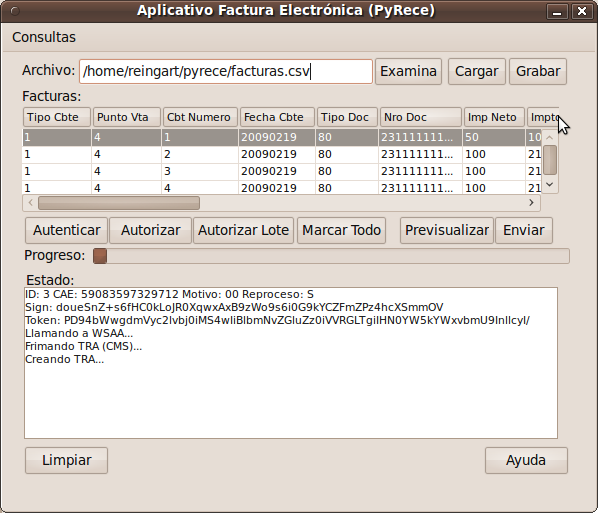Click Autorizar Lote button
This screenshot has height=513, width=598.
click(x=243, y=230)
